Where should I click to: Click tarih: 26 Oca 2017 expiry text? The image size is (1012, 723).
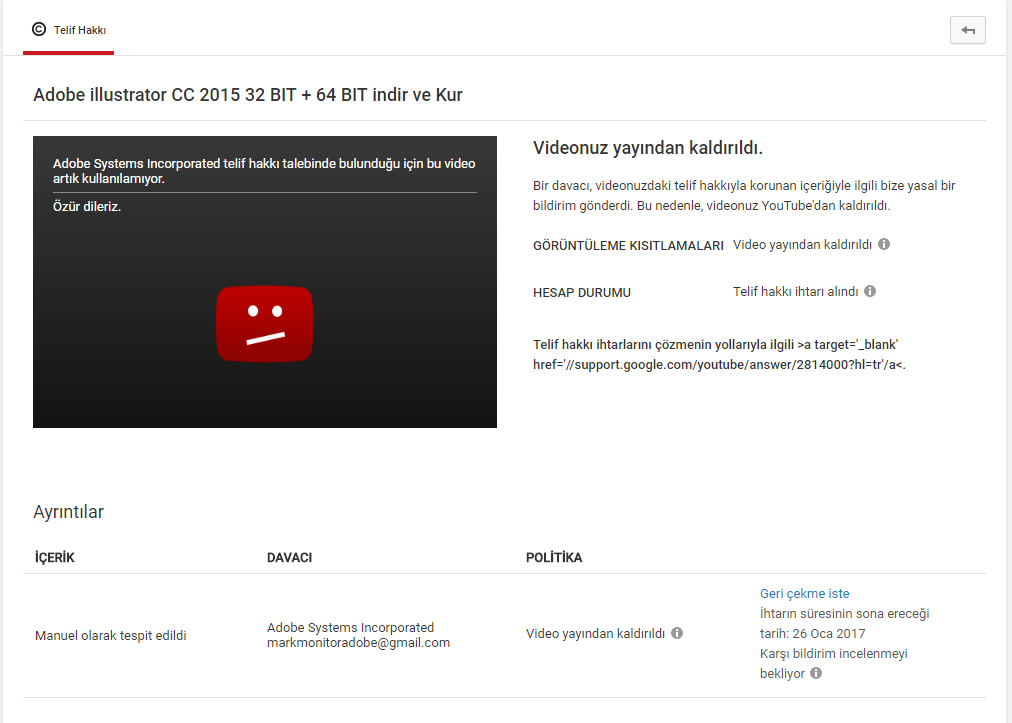[813, 633]
